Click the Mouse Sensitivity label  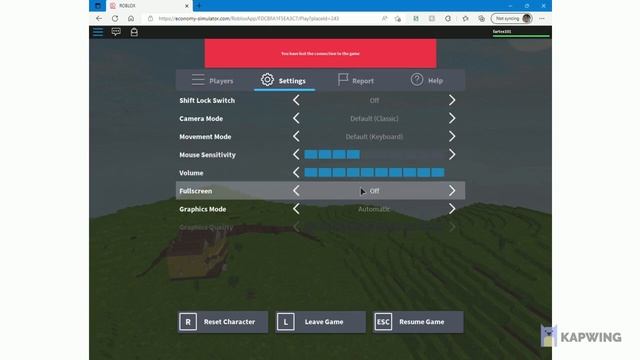(207, 155)
